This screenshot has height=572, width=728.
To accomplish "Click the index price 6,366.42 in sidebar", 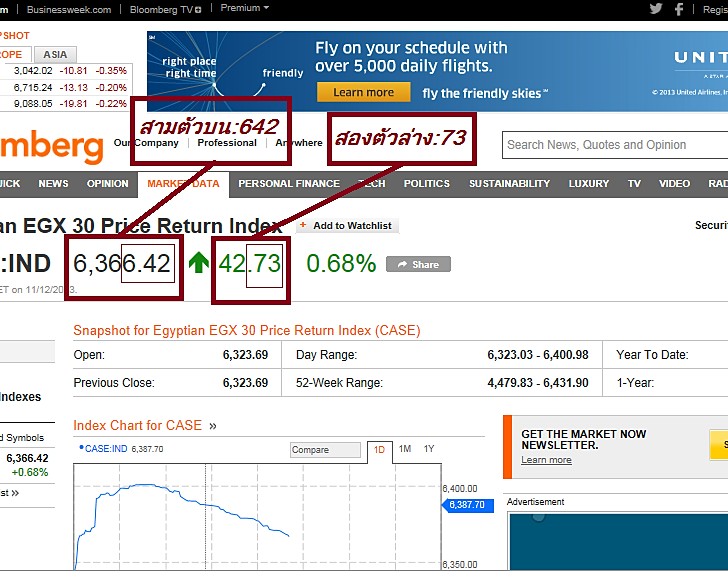I will click(x=27, y=459).
